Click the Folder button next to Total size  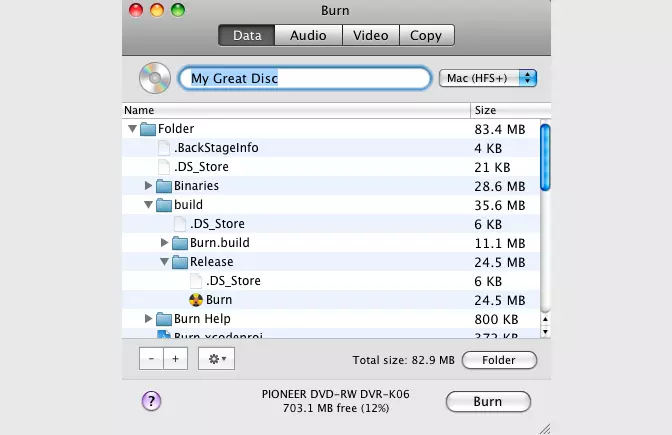[499, 360]
